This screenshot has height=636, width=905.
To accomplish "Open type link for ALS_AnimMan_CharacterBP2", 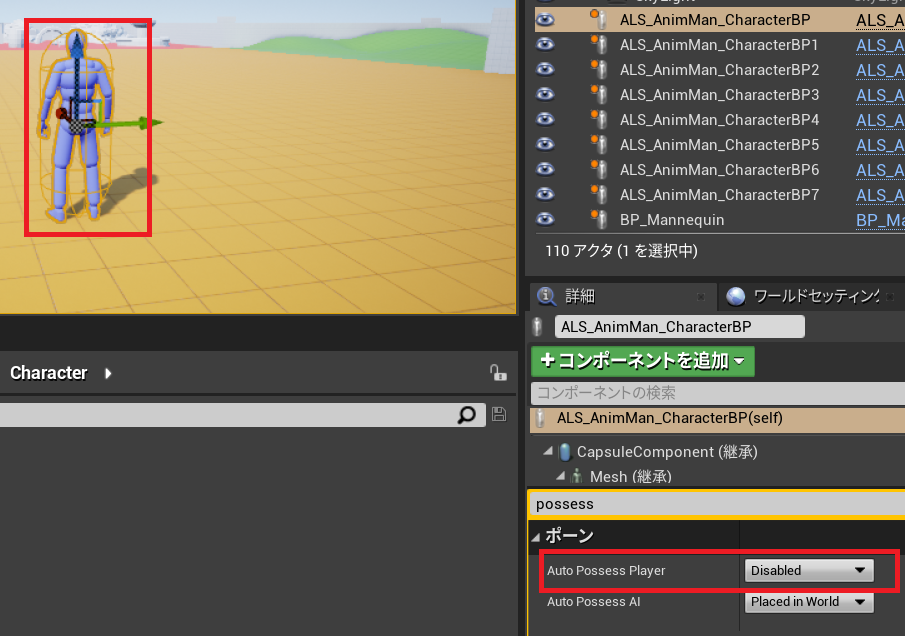I will 880,70.
